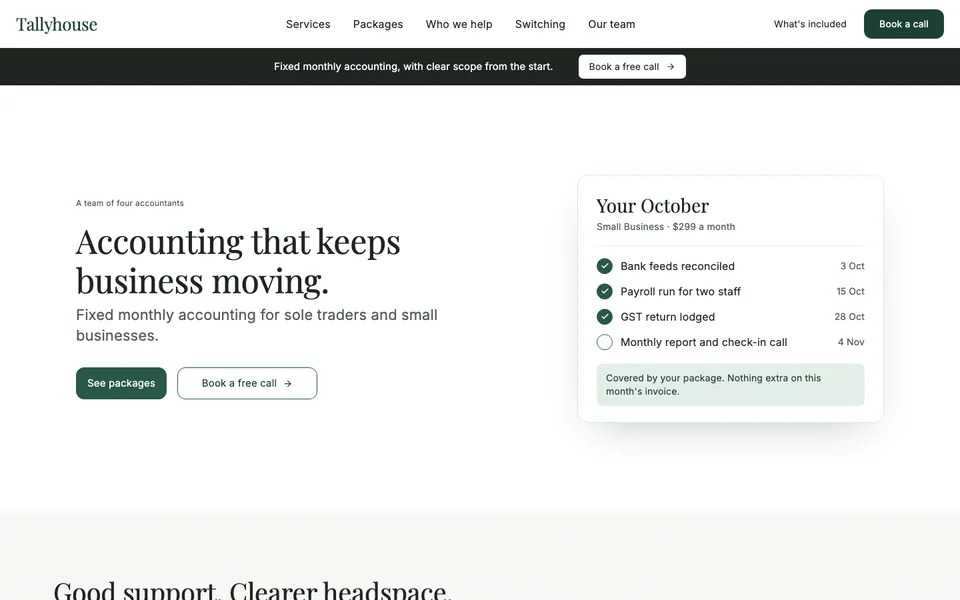Click the What's included link
Screen dimensions: 960x600
(810, 24)
